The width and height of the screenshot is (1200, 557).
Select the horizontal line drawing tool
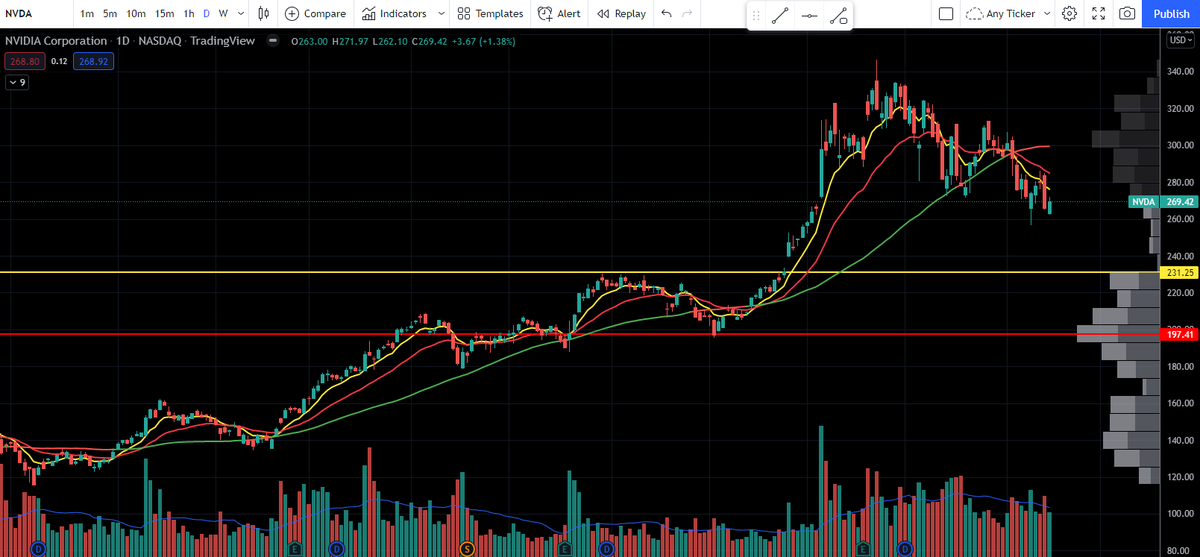pos(809,15)
